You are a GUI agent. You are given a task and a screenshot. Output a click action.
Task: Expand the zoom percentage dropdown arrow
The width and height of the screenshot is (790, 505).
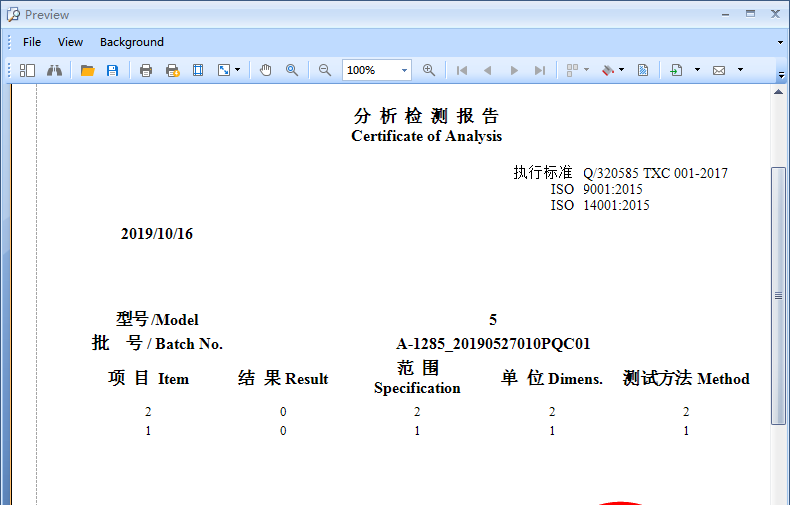pos(404,70)
